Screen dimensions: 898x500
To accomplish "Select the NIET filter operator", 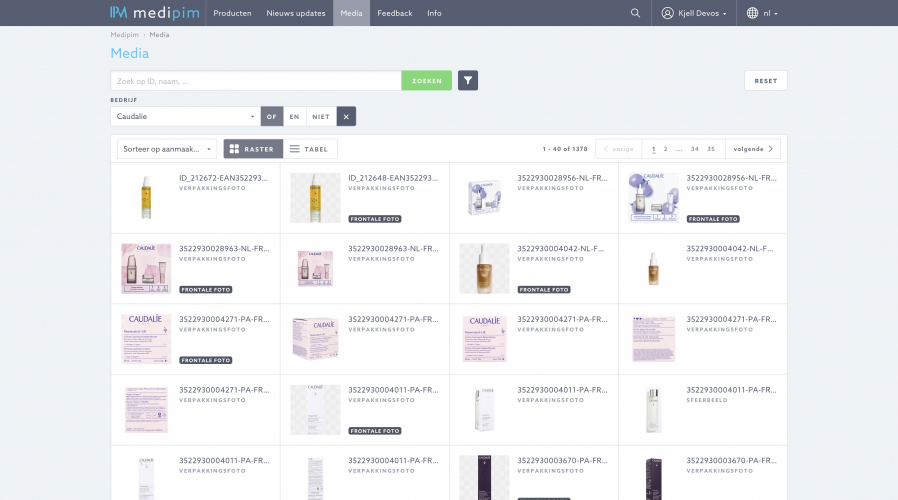I will [x=321, y=116].
